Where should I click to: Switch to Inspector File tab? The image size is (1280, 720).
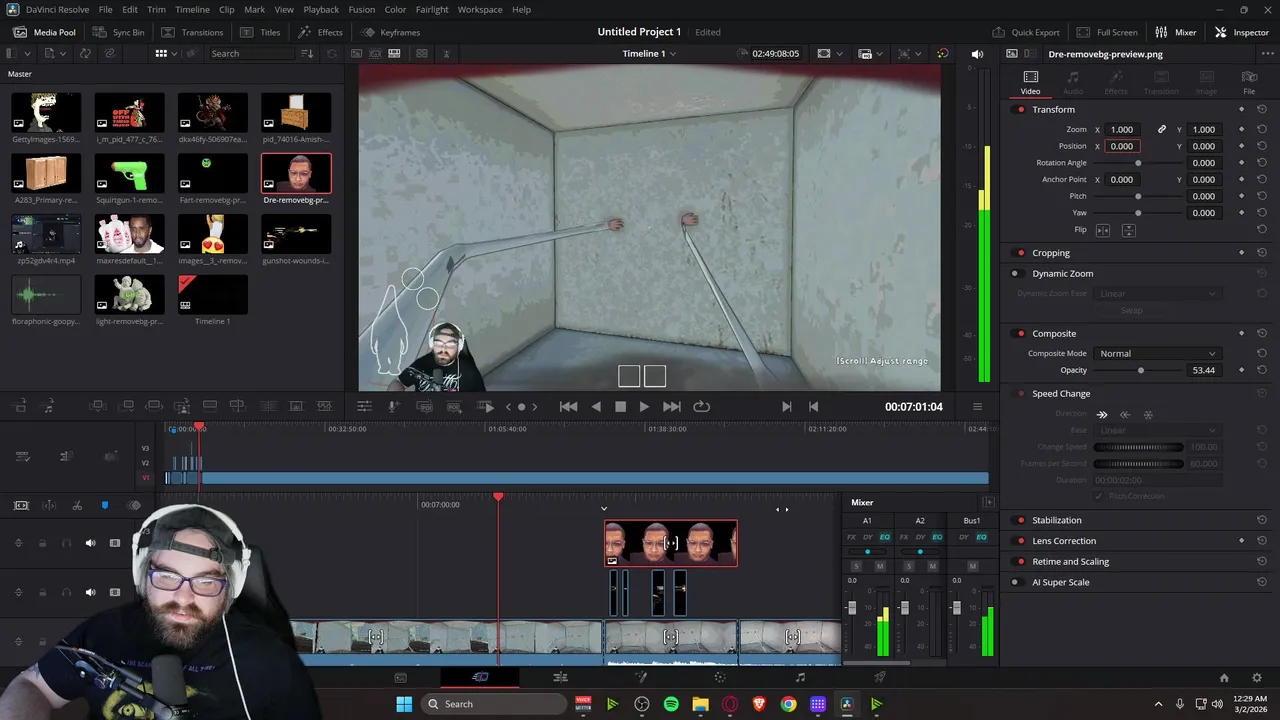pos(1249,82)
